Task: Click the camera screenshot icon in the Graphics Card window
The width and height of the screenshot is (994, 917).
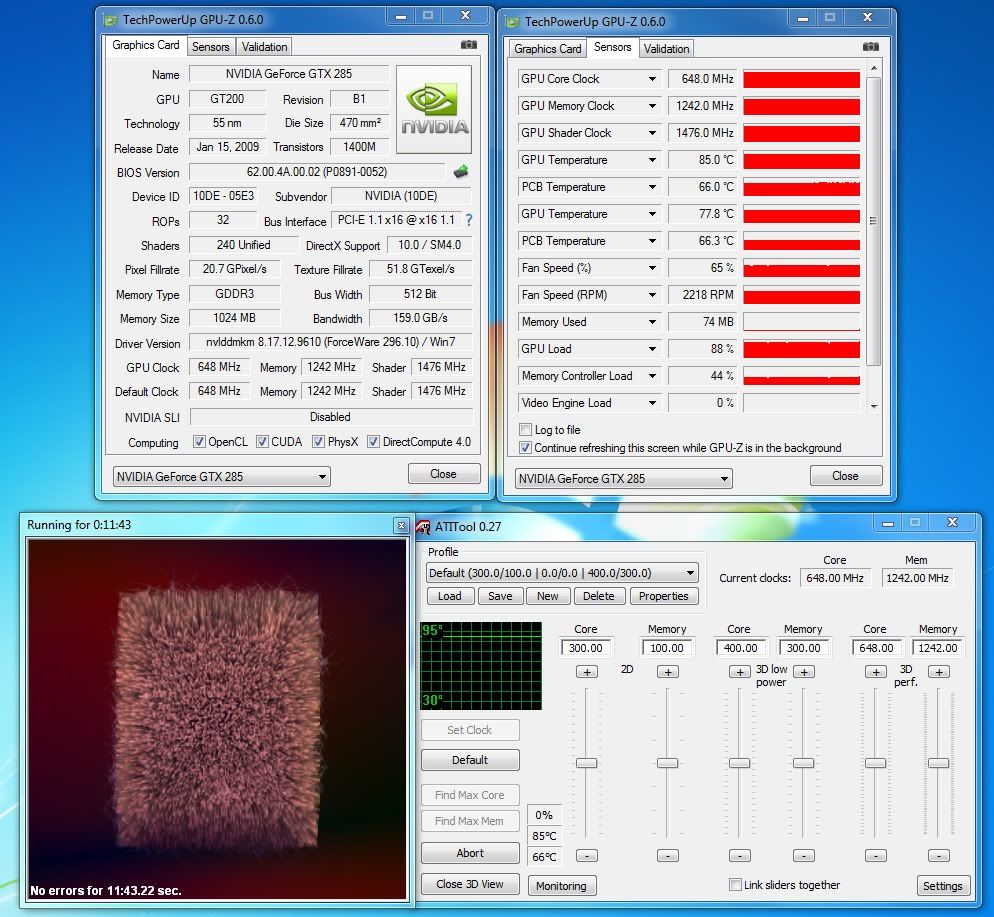Action: [x=468, y=45]
